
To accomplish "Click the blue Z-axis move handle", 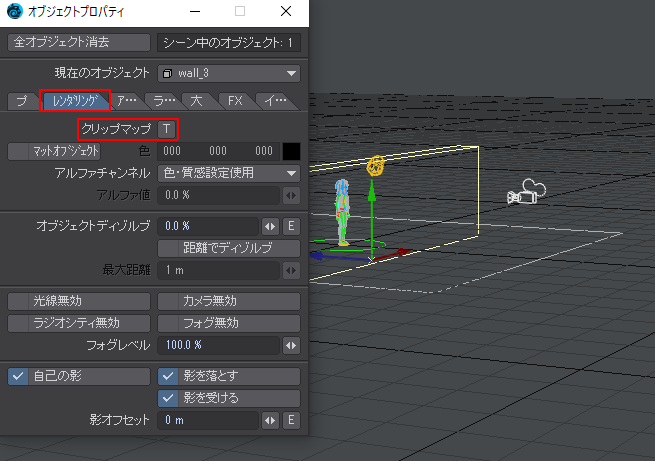I will [x=318, y=256].
